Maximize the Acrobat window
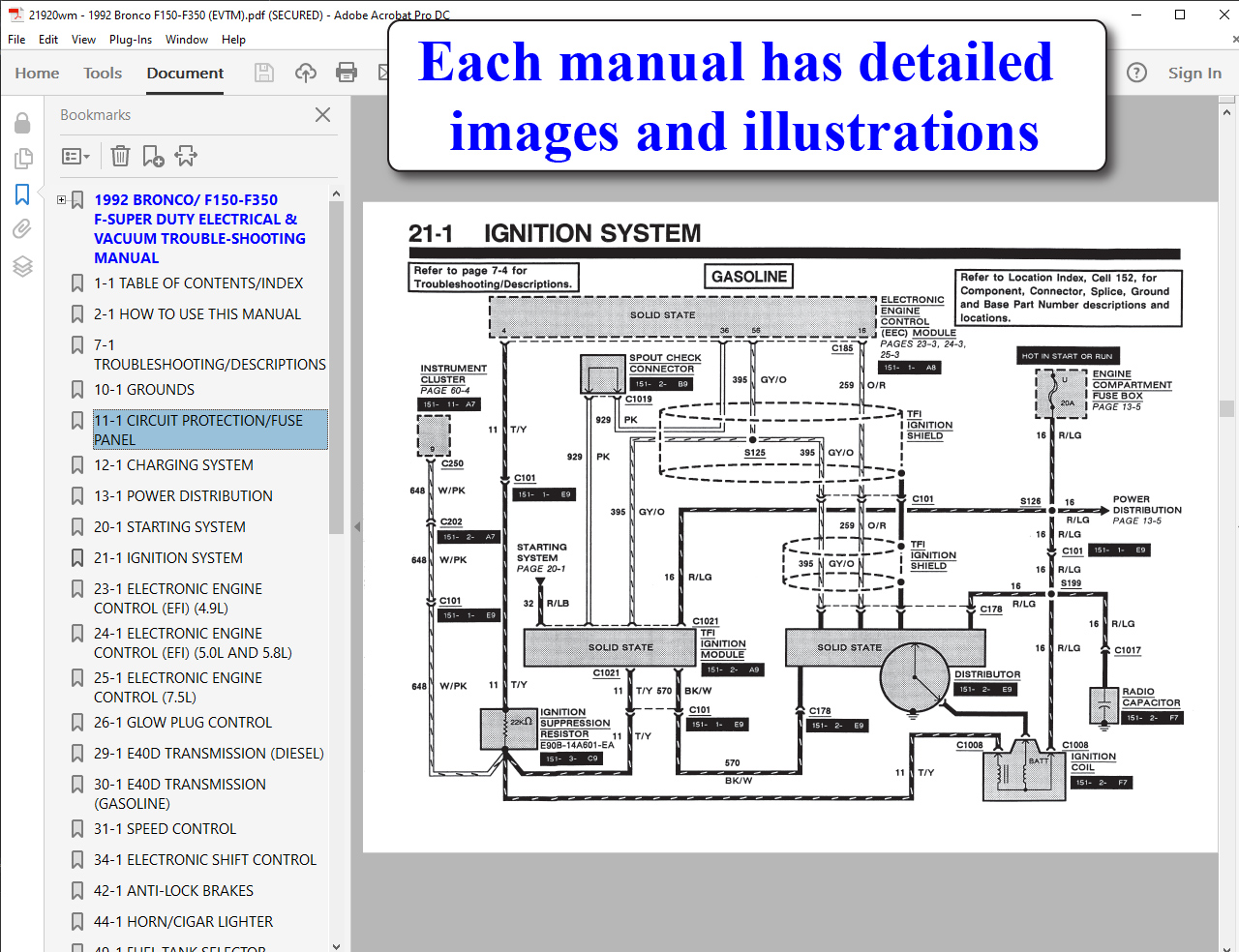Viewport: 1239px width, 952px height. pyautogui.click(x=1180, y=15)
